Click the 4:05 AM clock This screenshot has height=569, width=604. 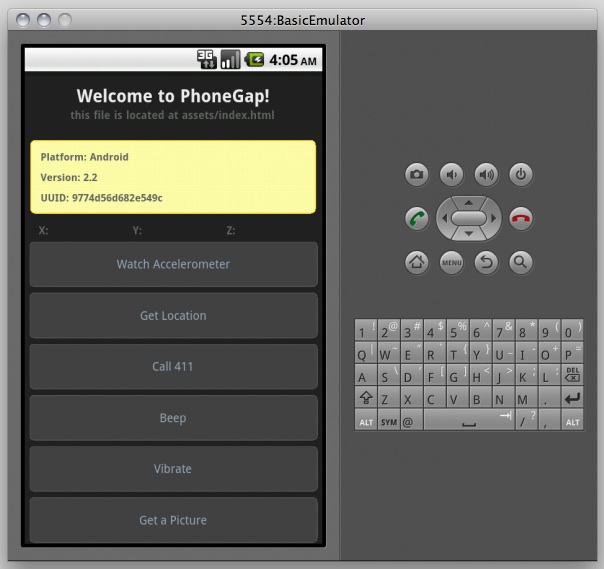(x=293, y=60)
